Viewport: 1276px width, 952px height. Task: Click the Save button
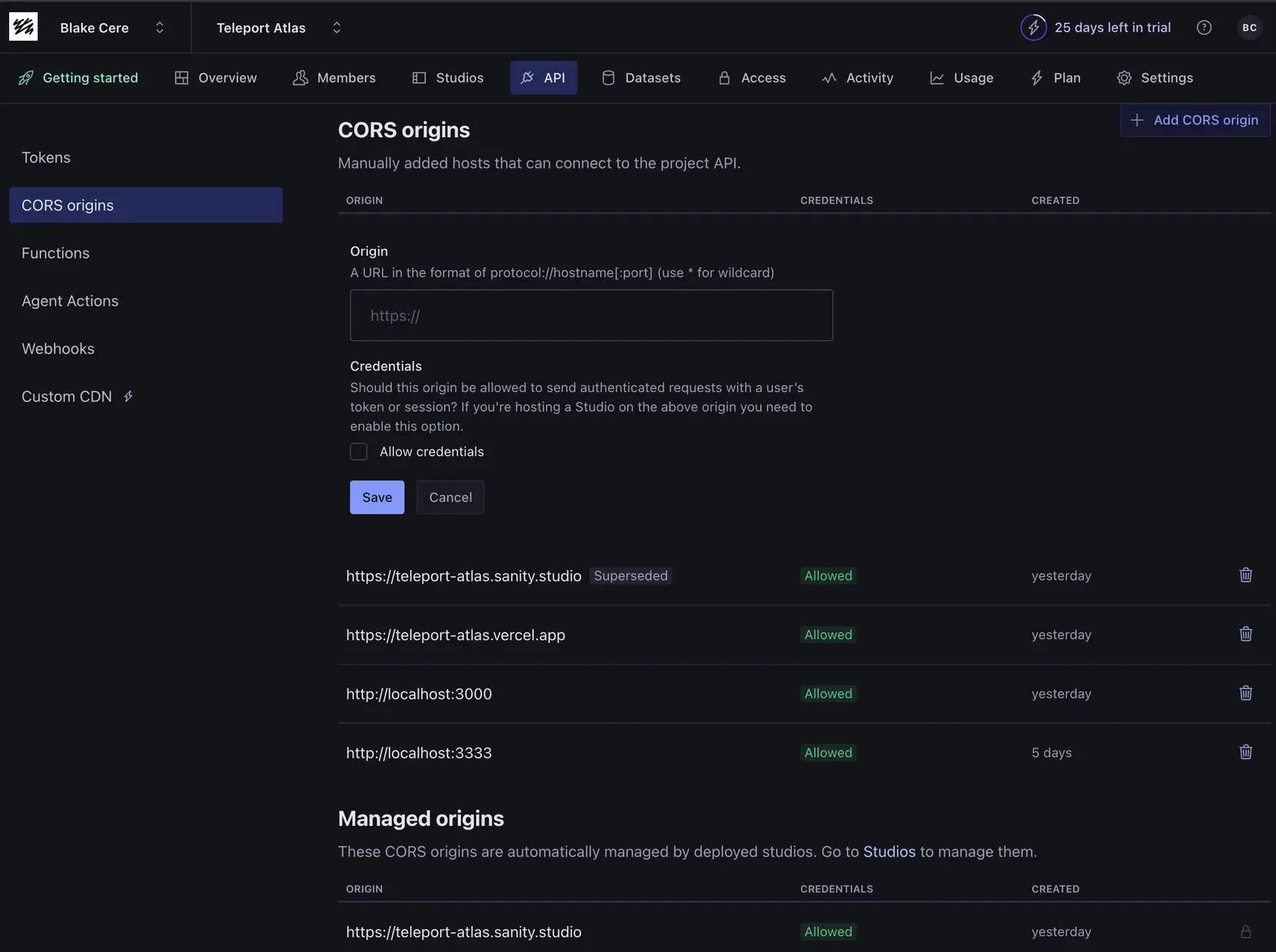[377, 497]
